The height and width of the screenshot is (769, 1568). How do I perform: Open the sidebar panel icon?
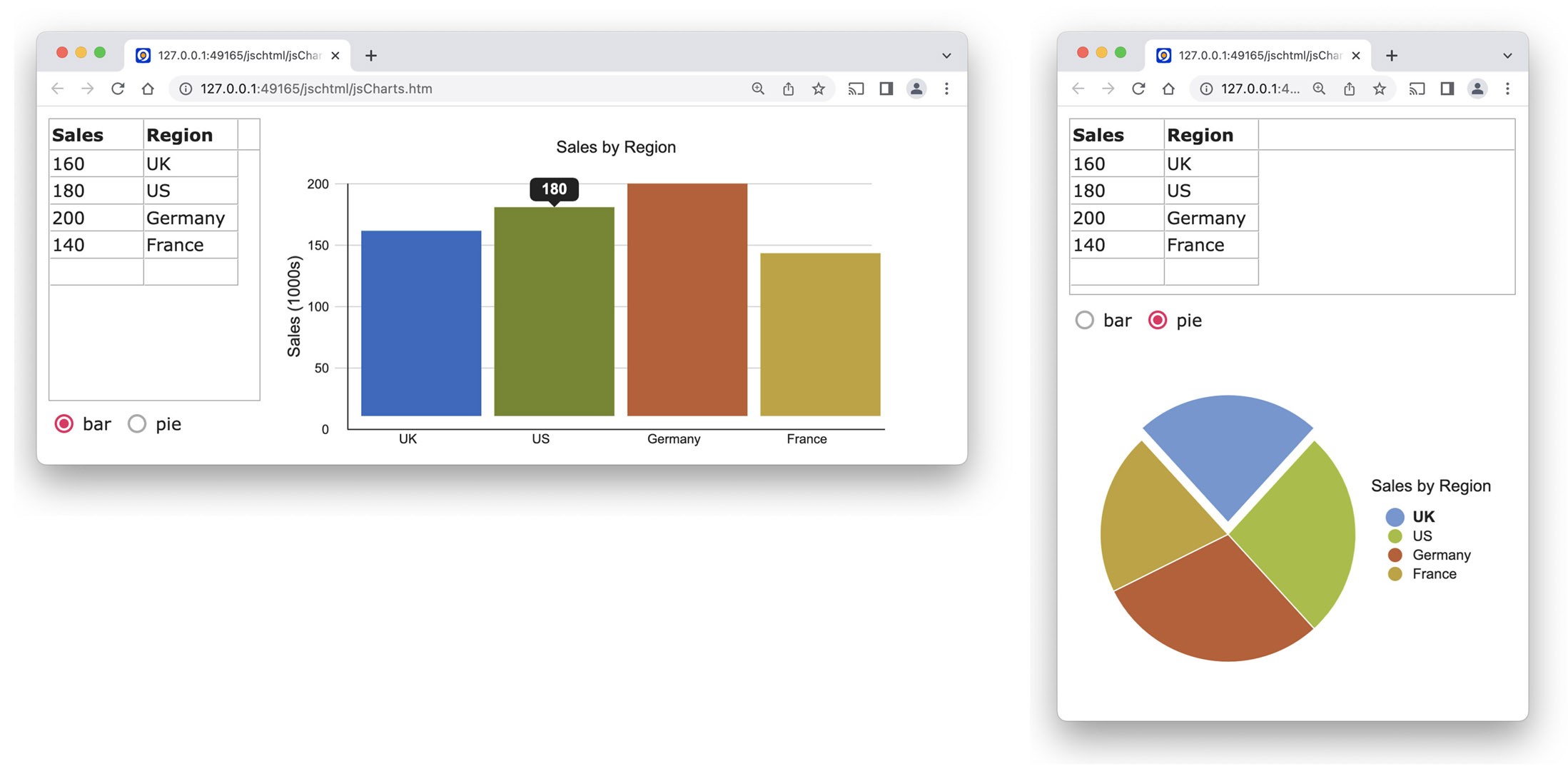point(886,89)
